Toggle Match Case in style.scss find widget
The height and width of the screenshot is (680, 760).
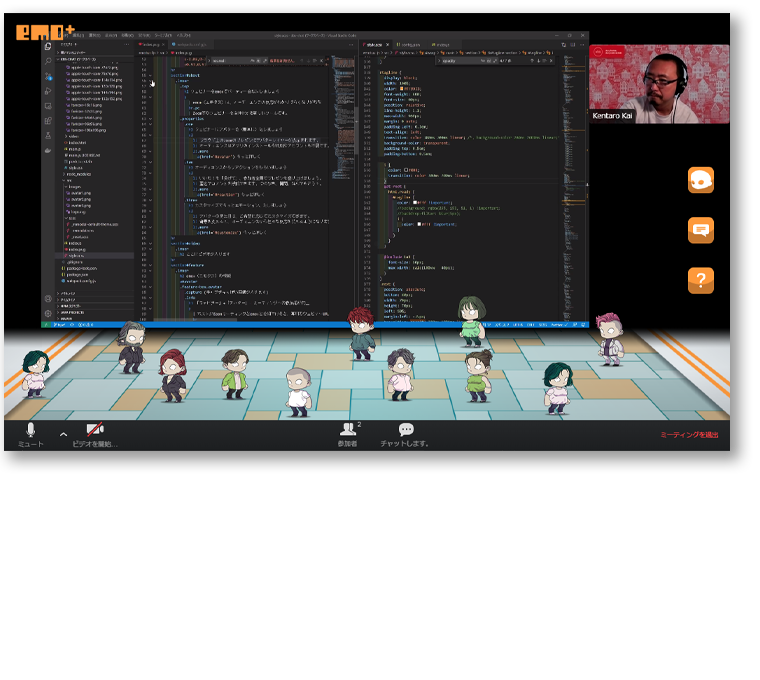(483, 61)
